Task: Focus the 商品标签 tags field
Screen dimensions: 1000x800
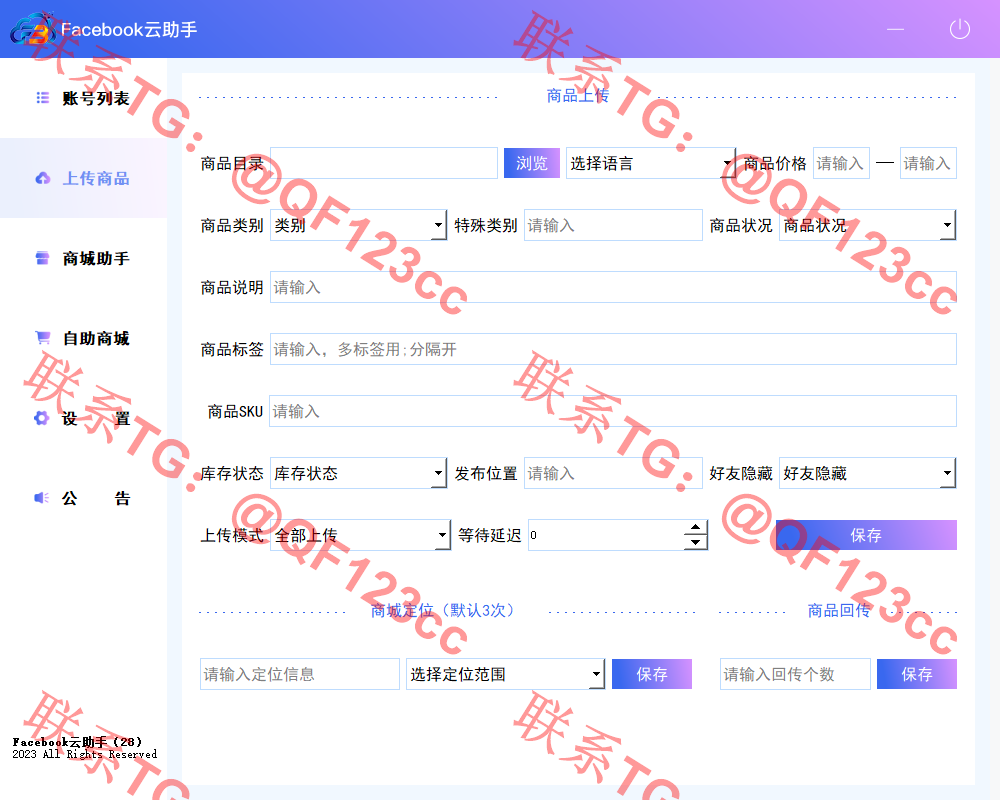Action: (614, 349)
